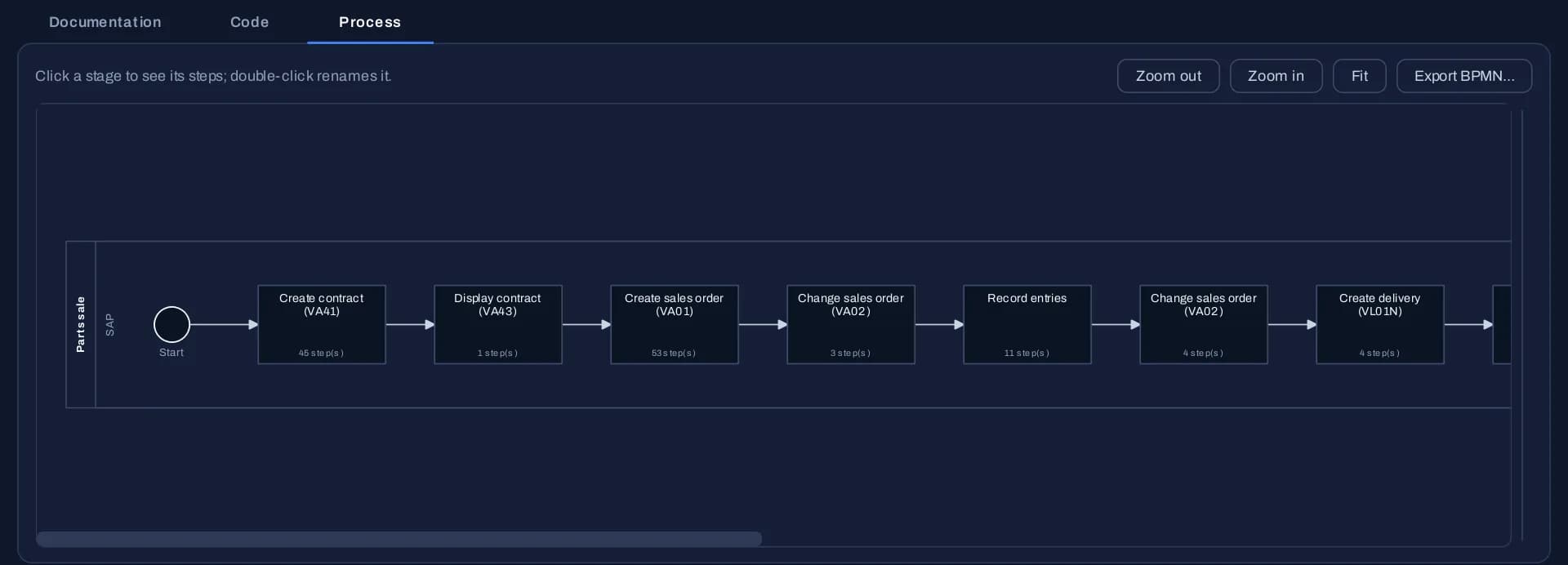Select the Display contract (VA43) stage

(x=498, y=324)
